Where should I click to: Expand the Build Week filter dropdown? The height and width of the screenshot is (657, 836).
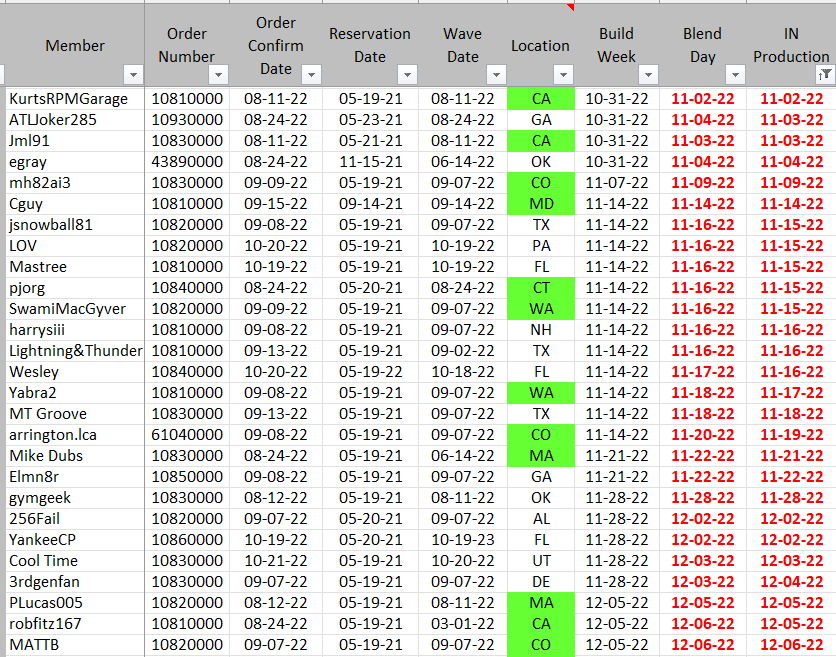pos(648,75)
